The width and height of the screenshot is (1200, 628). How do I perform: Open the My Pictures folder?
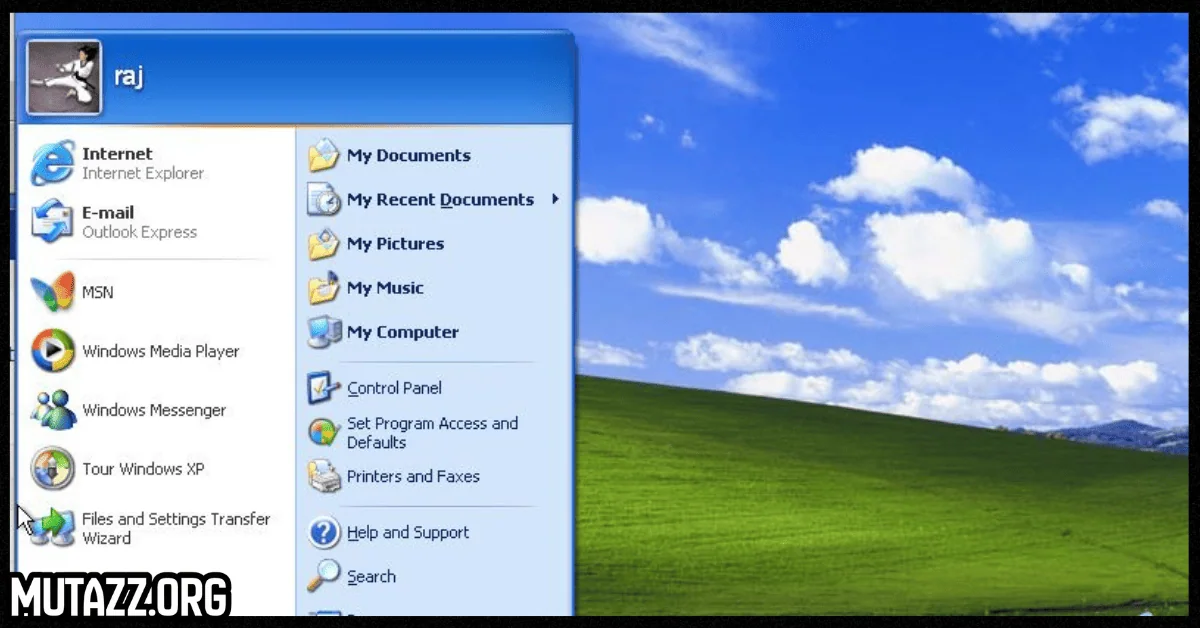[x=395, y=244]
